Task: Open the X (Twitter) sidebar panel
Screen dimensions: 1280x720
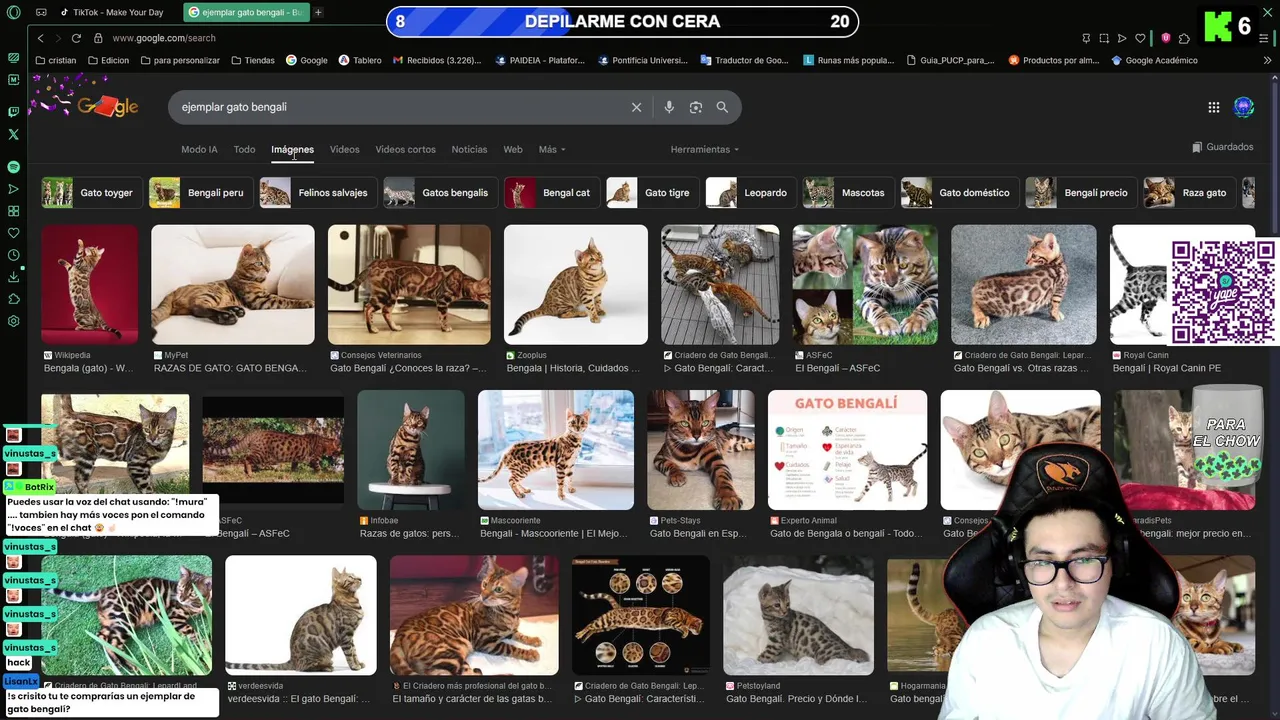Action: pyautogui.click(x=14, y=134)
